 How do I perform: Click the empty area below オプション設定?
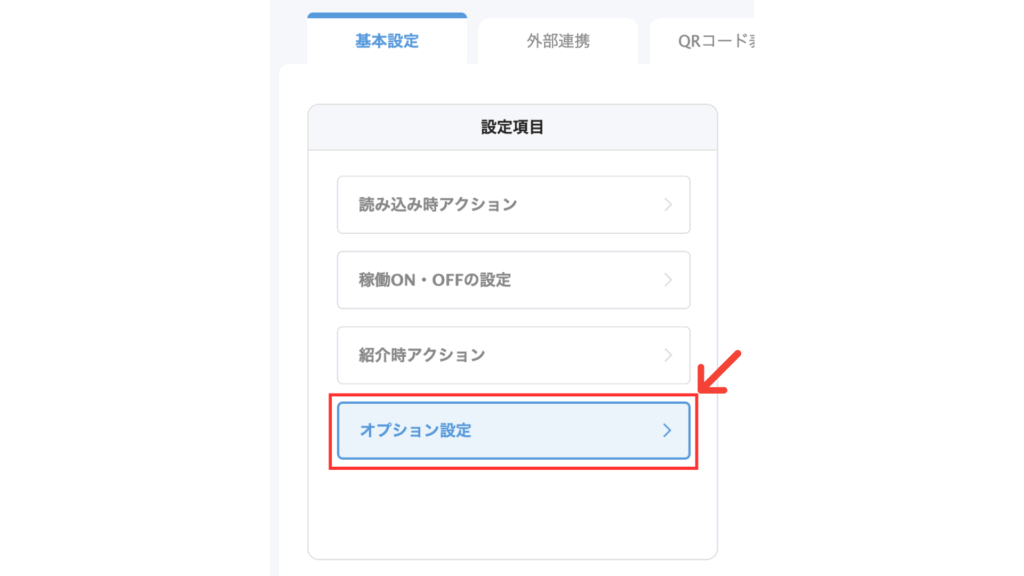512,510
